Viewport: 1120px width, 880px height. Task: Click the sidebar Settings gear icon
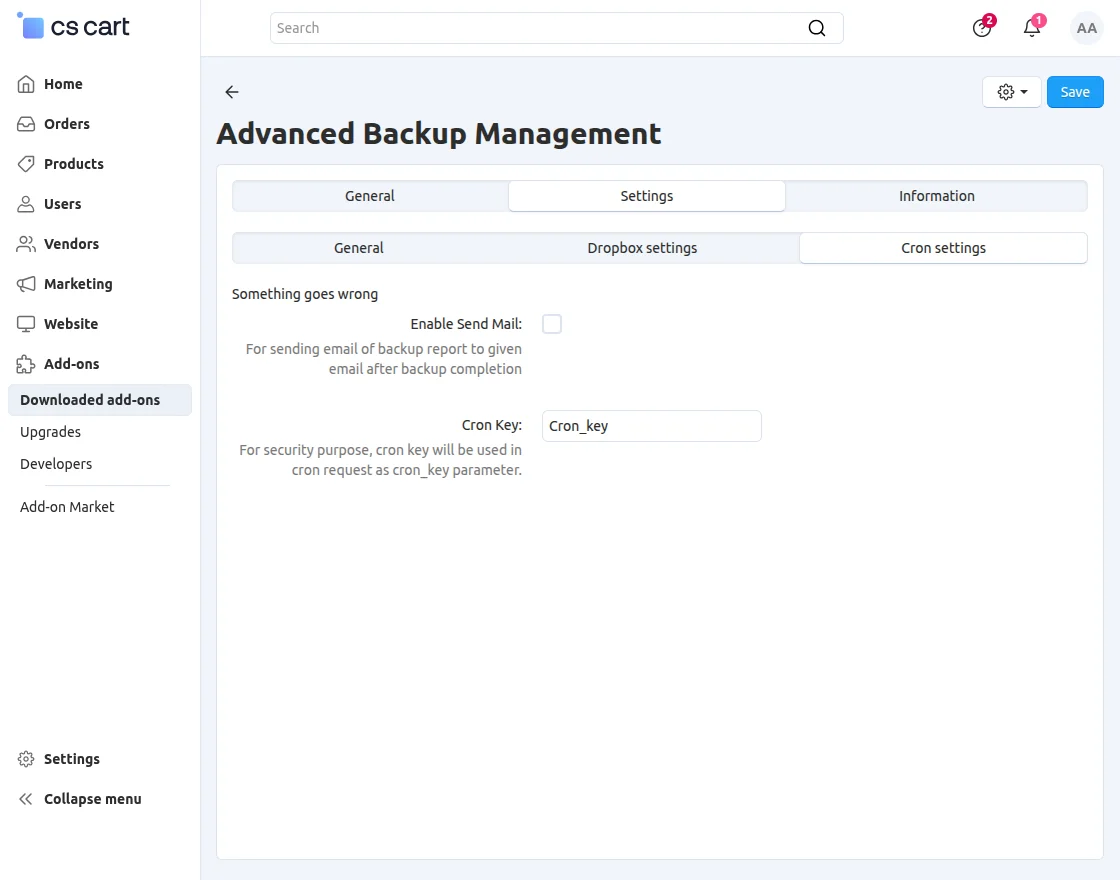click(26, 759)
